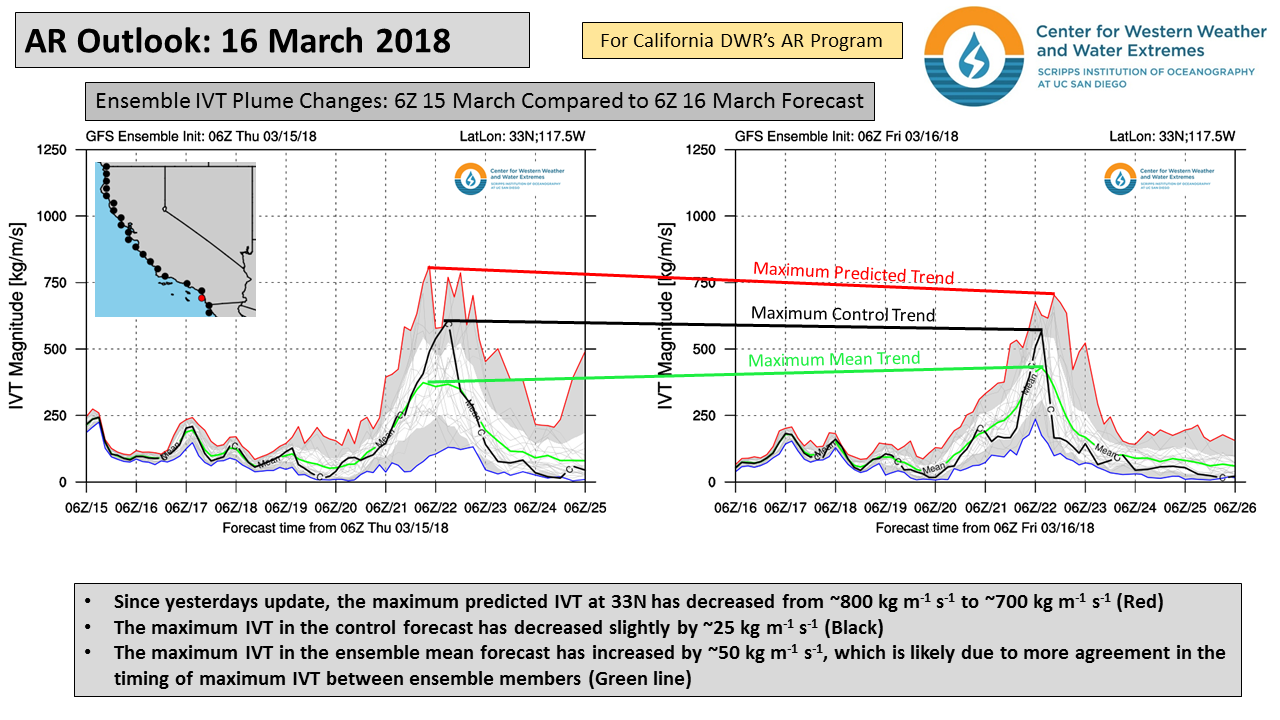Click the left chart 'IVT Magnitude [kg/m/s]' axis label
This screenshot has height=720, width=1280.
16,316
